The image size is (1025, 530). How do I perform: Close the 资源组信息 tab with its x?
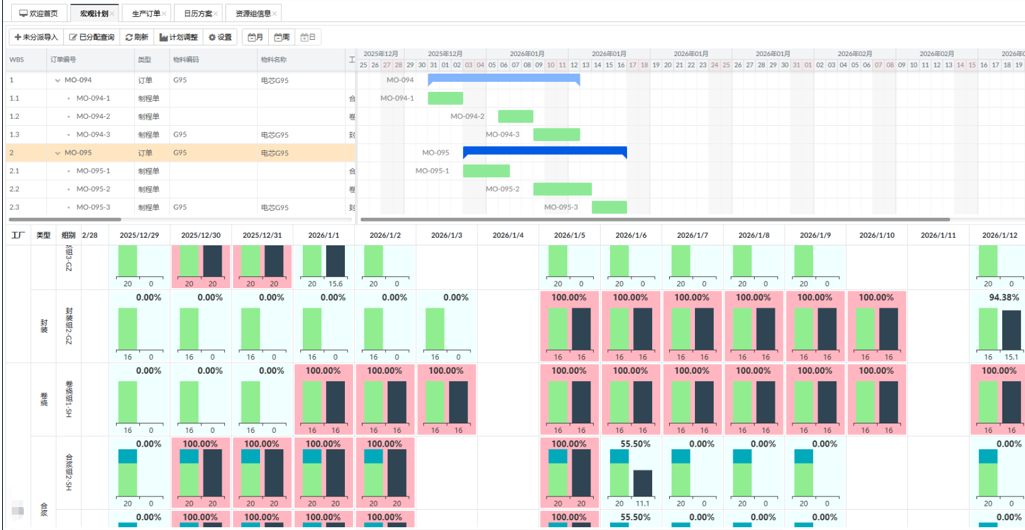[275, 14]
